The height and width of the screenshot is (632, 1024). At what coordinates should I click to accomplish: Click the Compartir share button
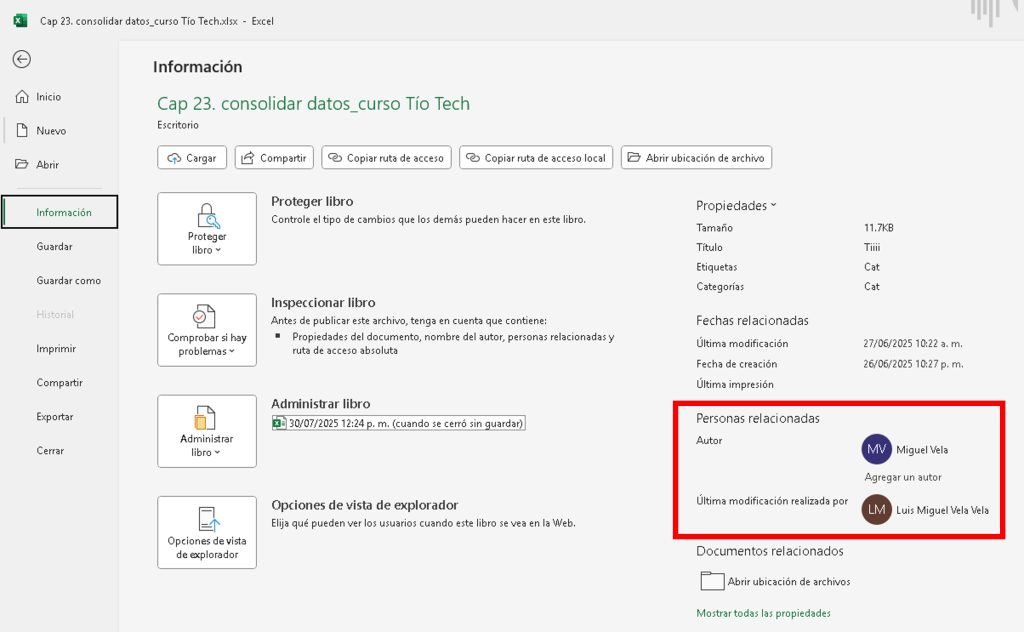coord(274,158)
